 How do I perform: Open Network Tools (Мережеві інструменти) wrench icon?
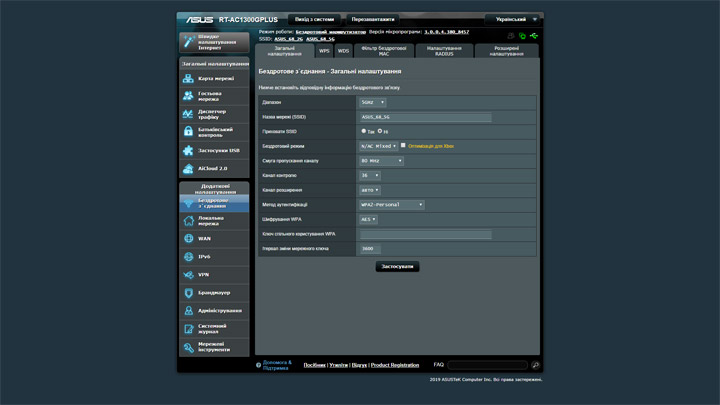[x=188, y=347]
